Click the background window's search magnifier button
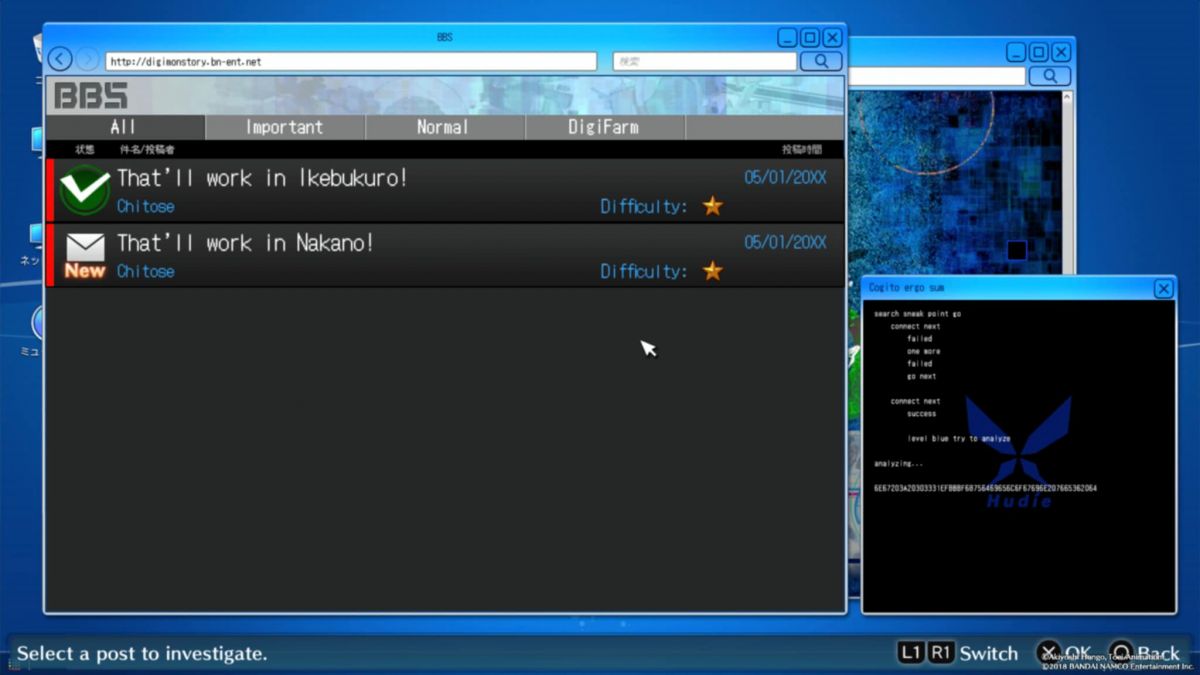 1050,76
